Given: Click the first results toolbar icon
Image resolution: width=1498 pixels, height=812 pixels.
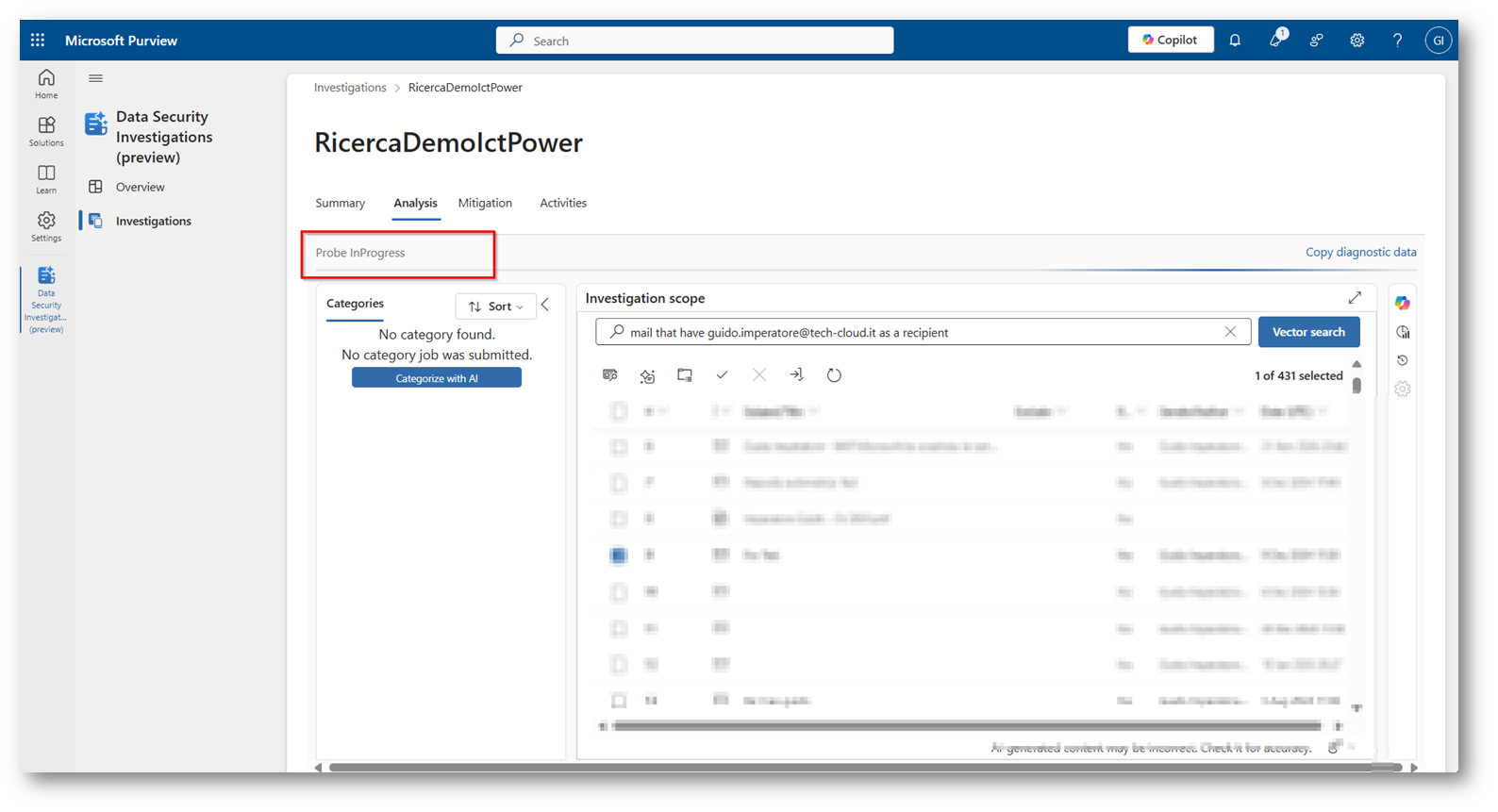Looking at the screenshot, I should pos(610,375).
